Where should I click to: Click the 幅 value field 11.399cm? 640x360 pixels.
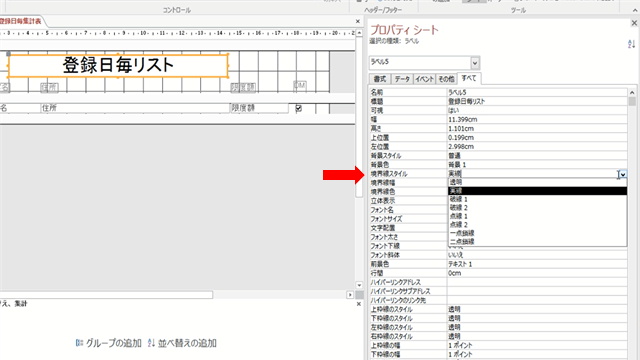537,119
